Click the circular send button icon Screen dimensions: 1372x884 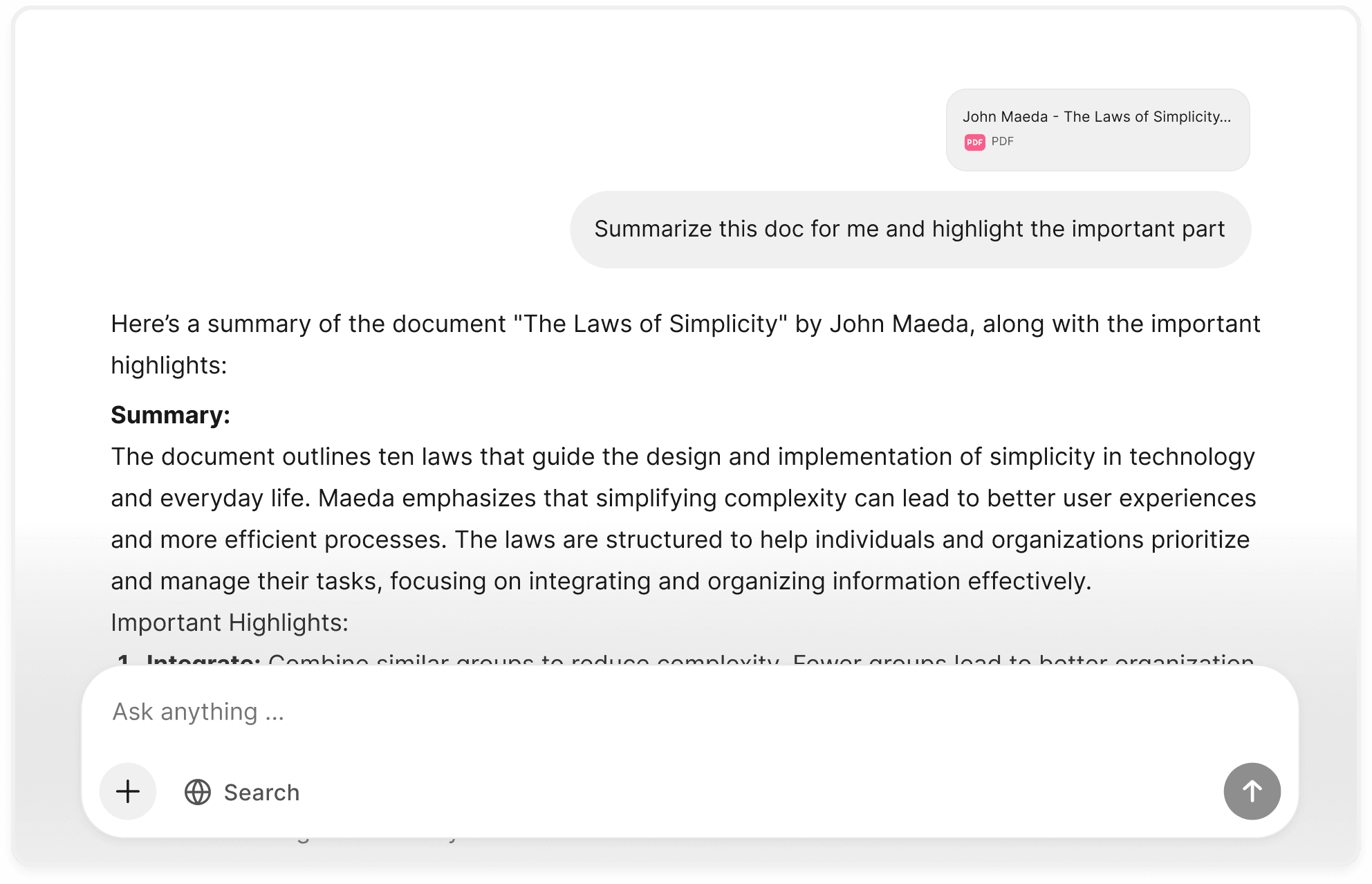(x=1252, y=791)
